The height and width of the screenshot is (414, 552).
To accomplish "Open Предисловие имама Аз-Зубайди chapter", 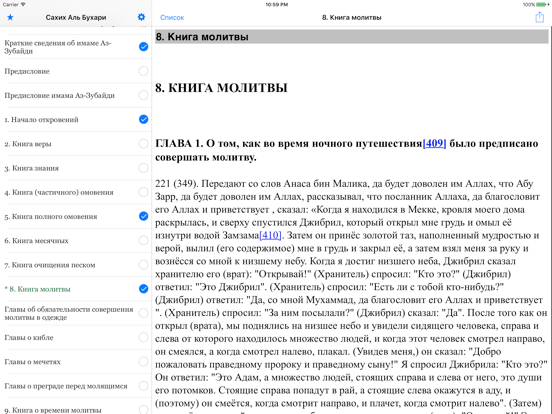I will [x=59, y=95].
